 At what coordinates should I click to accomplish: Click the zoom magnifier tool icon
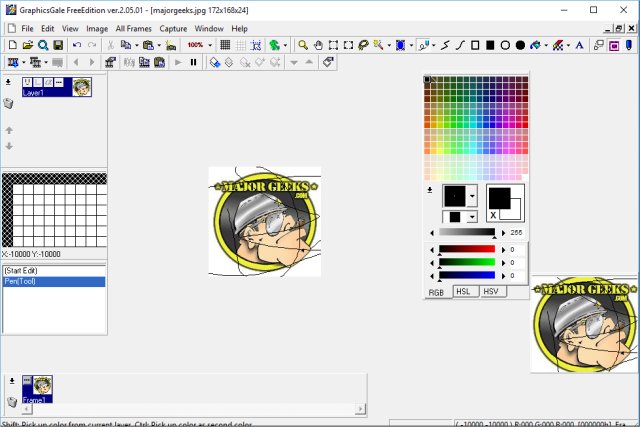[303, 45]
